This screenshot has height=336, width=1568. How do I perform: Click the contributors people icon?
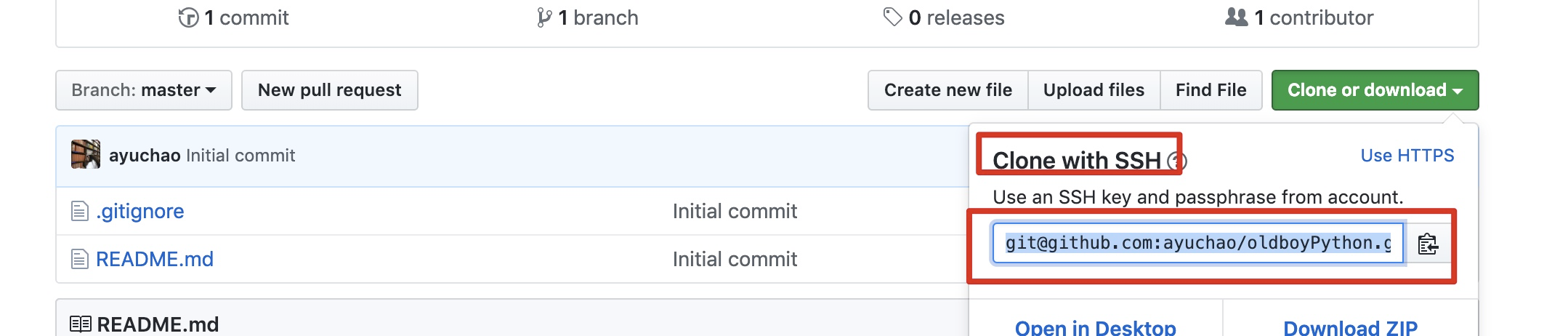coord(1236,17)
